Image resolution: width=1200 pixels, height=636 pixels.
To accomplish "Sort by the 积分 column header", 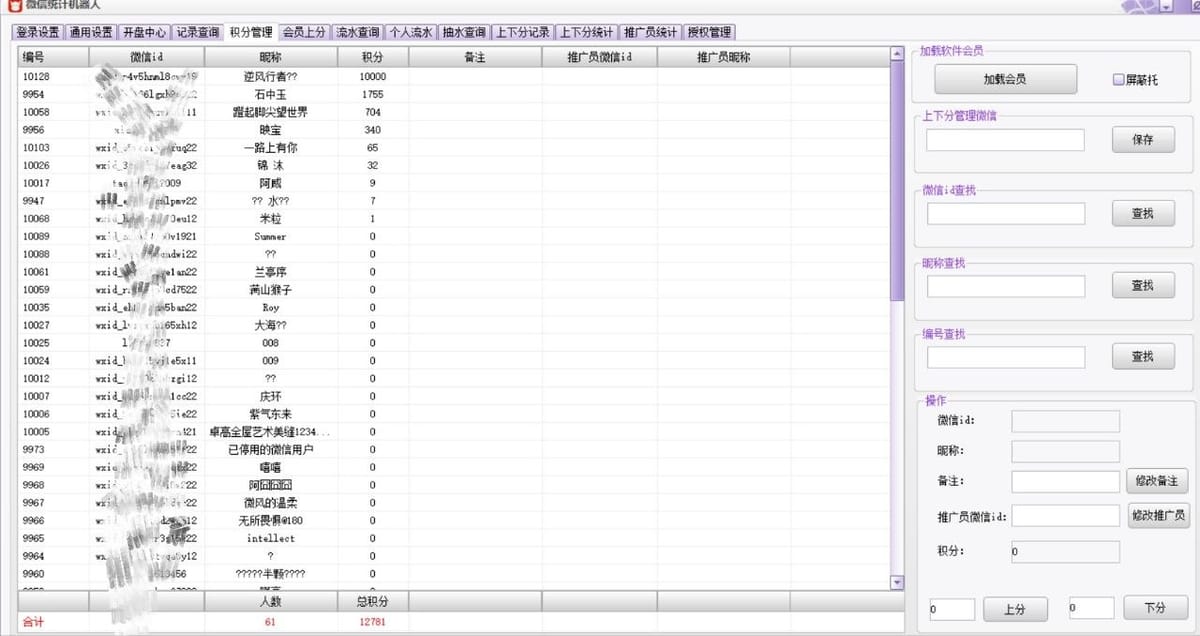I will 372,58.
